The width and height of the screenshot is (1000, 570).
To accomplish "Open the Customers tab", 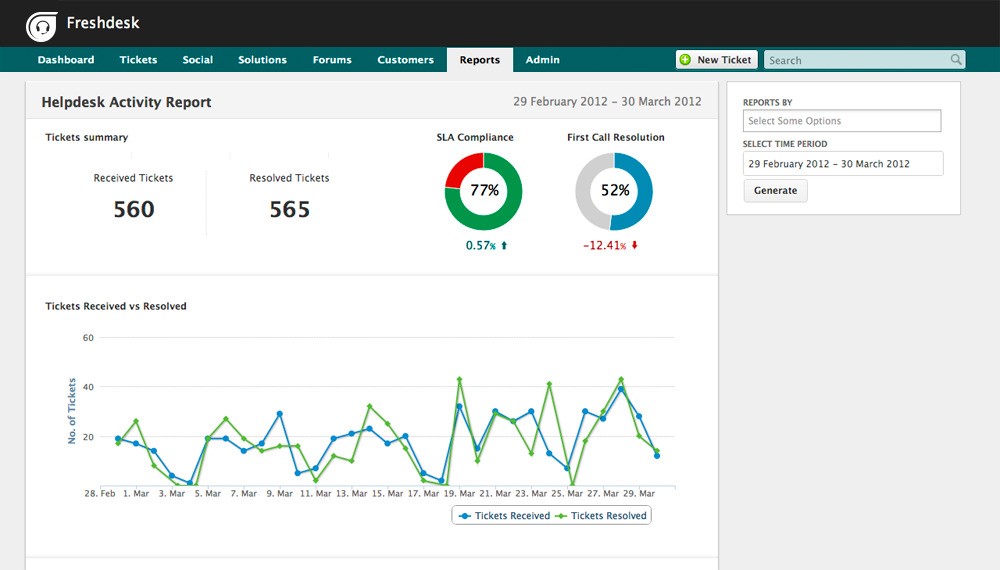I will pos(405,60).
